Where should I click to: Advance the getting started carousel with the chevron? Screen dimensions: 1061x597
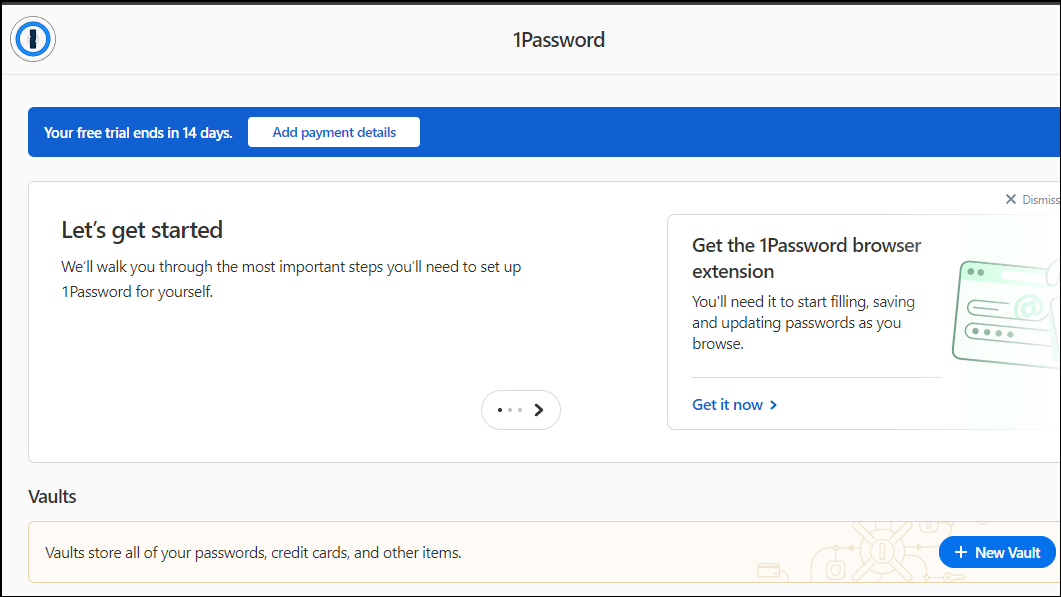[539, 410]
